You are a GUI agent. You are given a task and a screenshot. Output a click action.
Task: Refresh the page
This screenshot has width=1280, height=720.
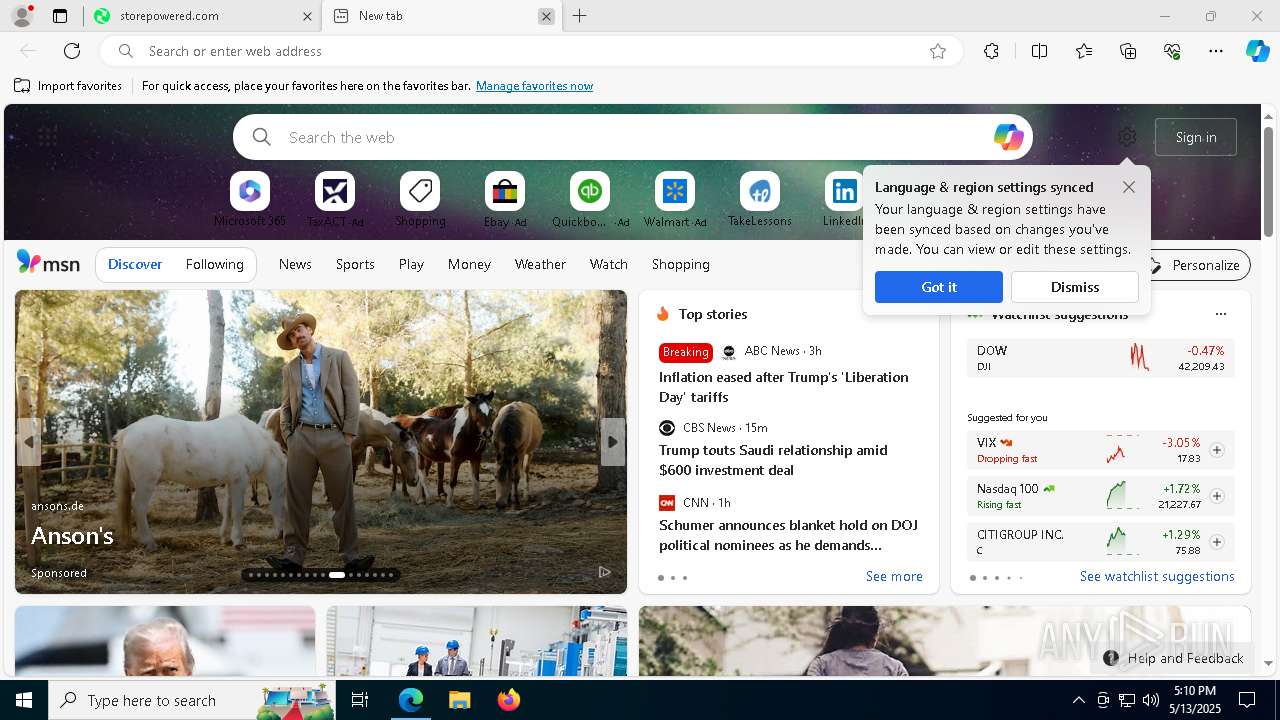click(72, 51)
